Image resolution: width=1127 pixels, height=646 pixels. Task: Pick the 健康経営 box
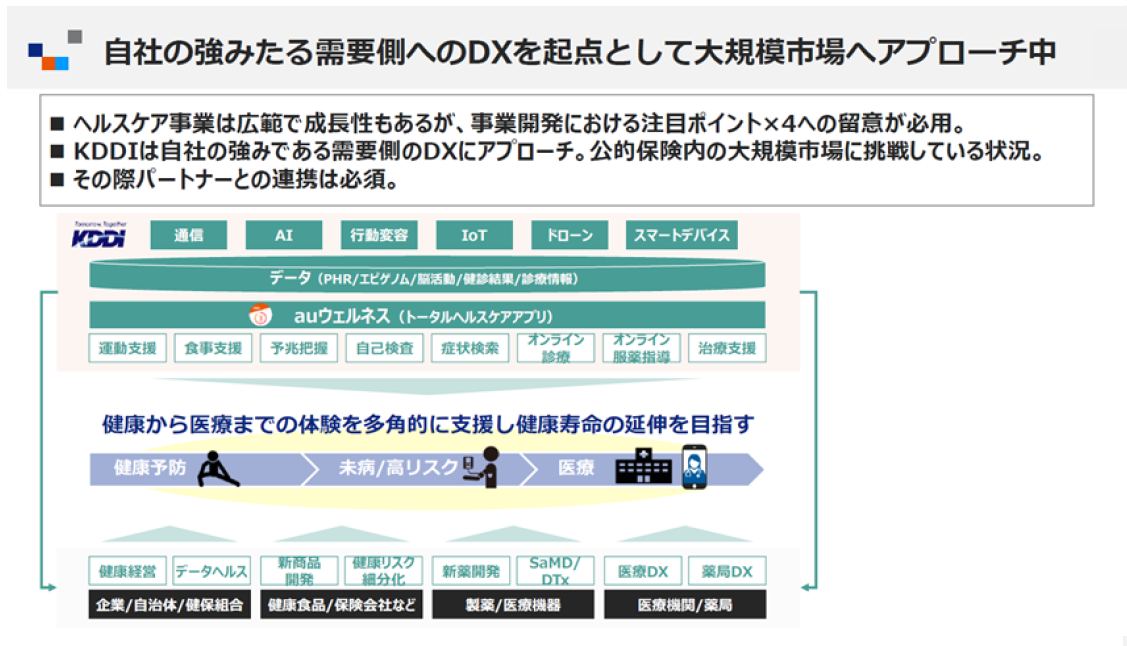pos(127,571)
